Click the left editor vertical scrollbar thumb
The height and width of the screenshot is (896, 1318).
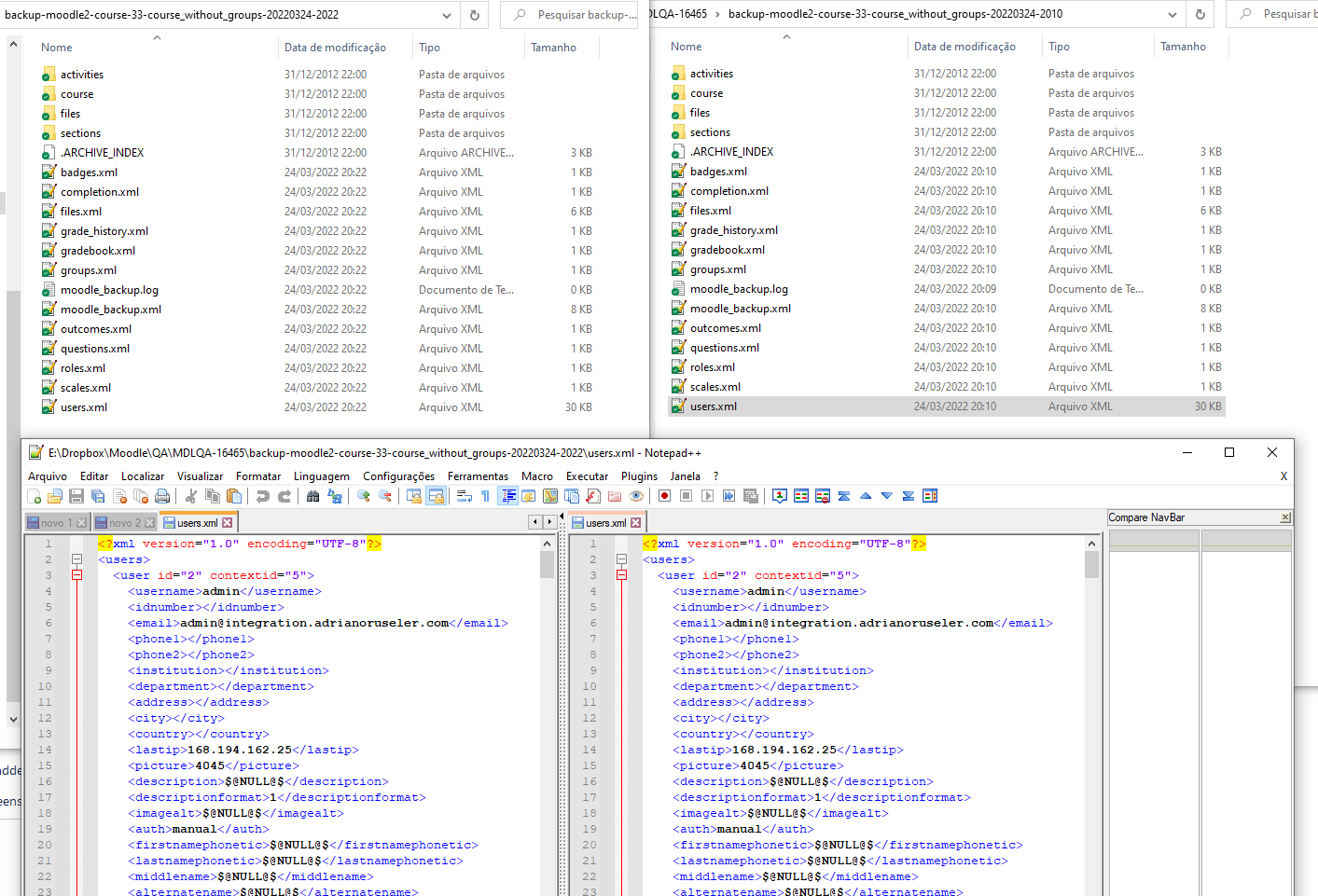[x=547, y=564]
